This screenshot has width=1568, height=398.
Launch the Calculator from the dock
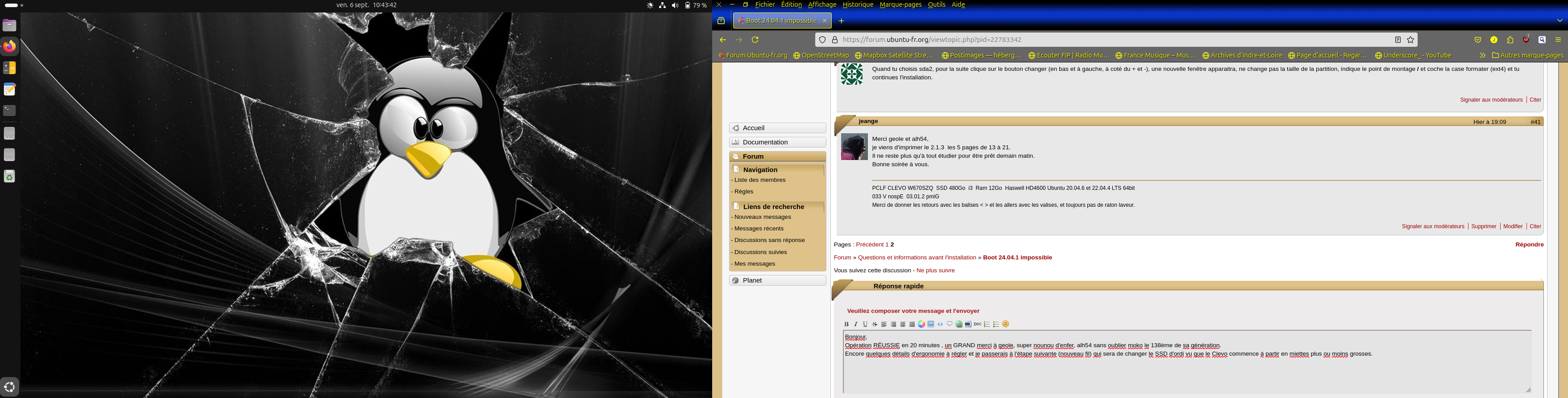click(x=10, y=68)
